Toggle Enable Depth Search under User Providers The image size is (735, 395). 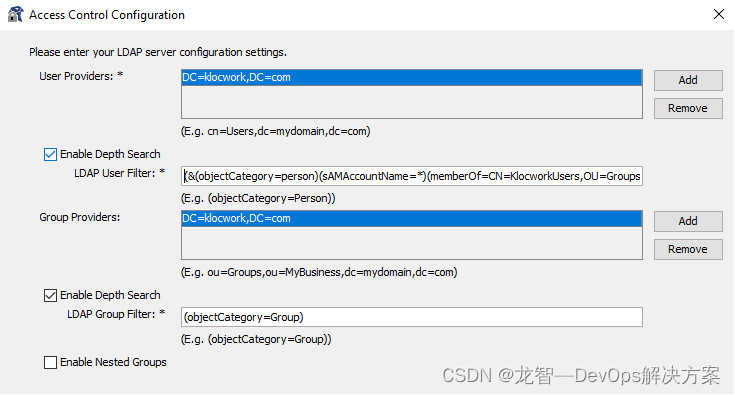(50, 154)
